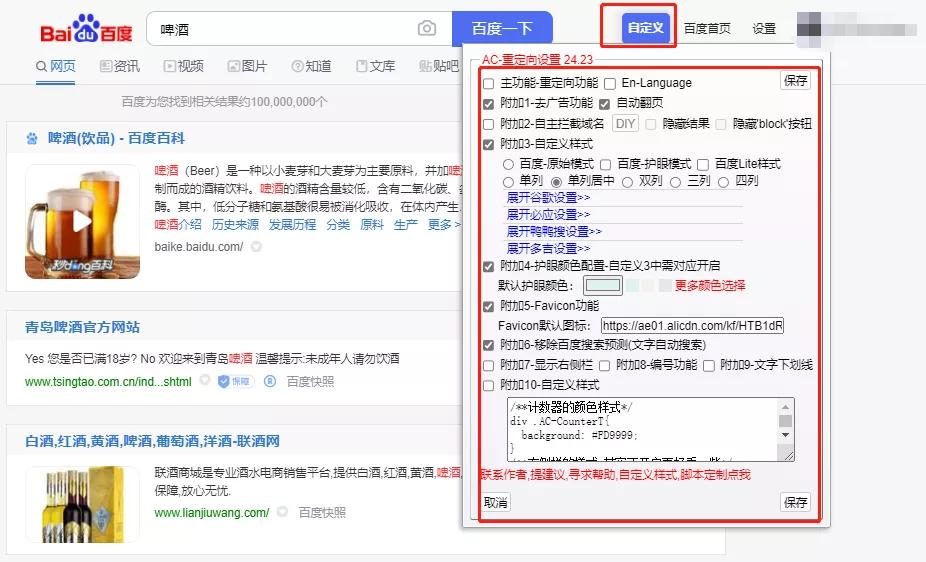926x562 pixels.
Task: Play the beer video thumbnail
Action: (x=82, y=222)
